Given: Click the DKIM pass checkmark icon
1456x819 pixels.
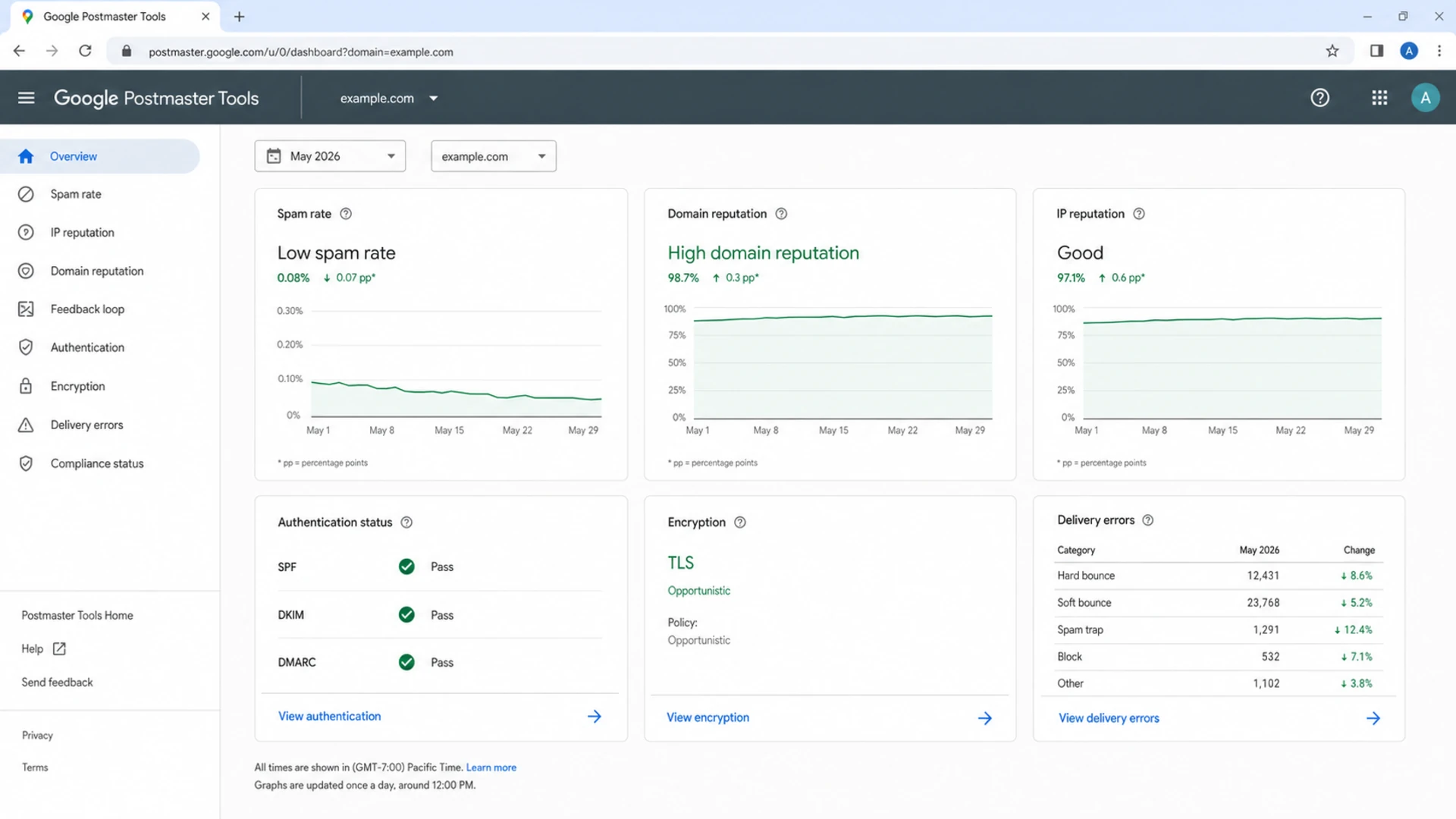Looking at the screenshot, I should click(x=406, y=615).
